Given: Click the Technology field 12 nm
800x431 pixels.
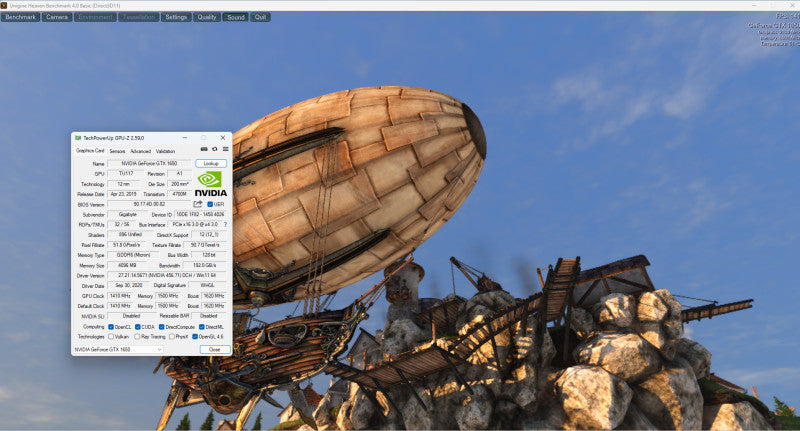Looking at the screenshot, I should coord(123,184).
